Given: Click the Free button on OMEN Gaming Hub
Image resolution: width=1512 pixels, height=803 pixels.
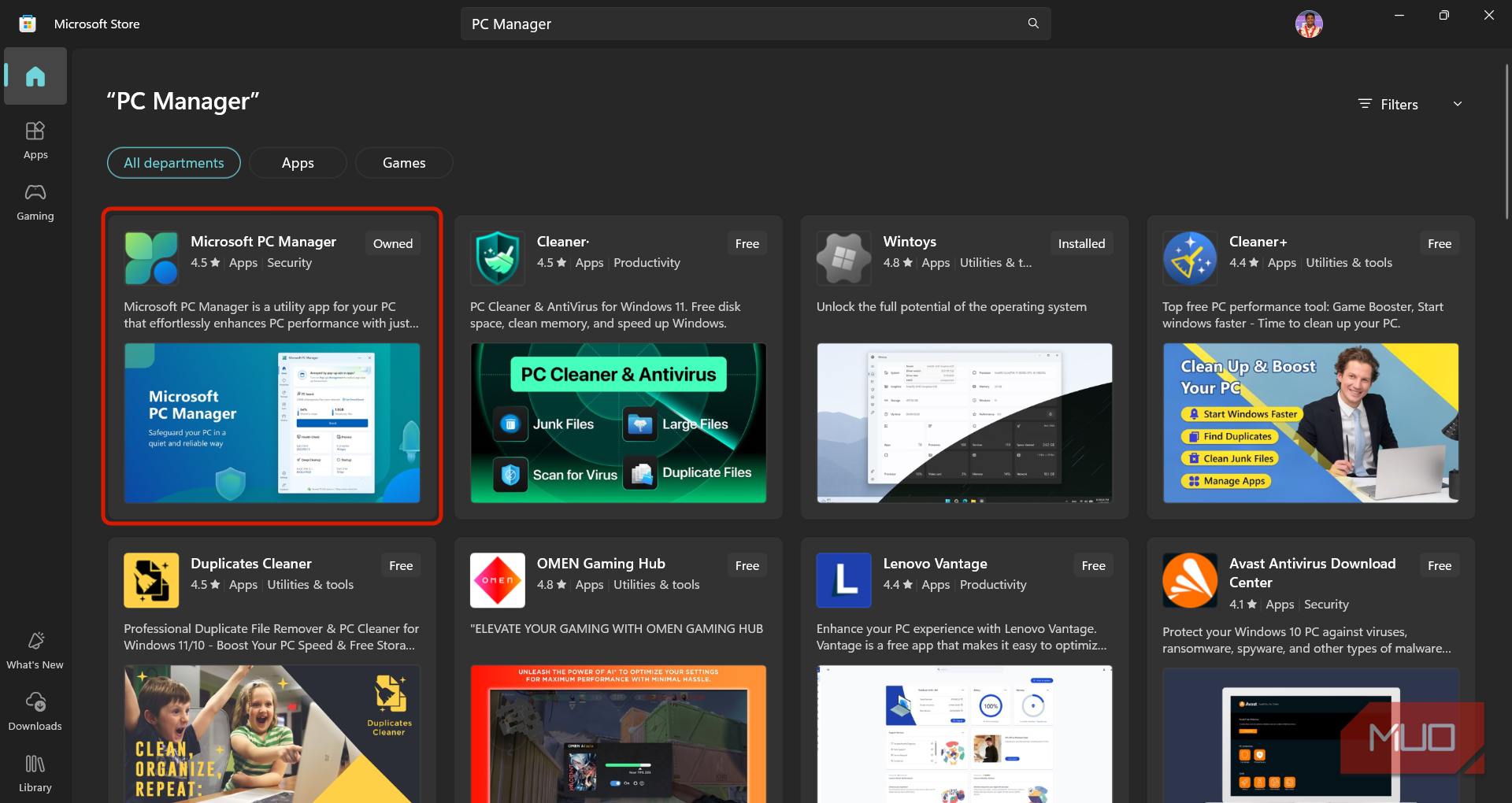Looking at the screenshot, I should pyautogui.click(x=747, y=565).
